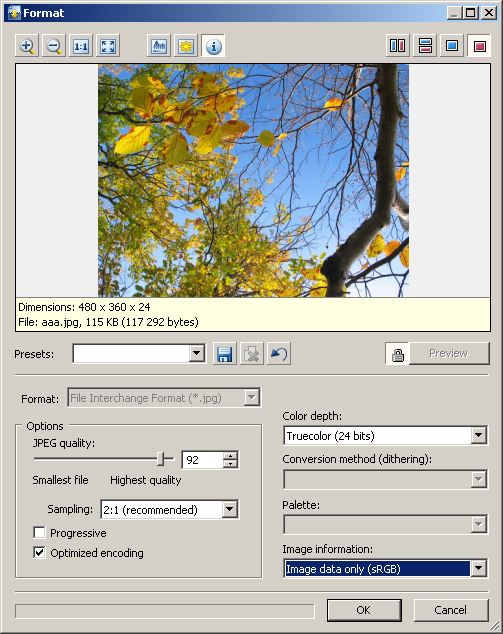This screenshot has height=634, width=503.
Task: Toggle the preview lock button
Action: 397,354
